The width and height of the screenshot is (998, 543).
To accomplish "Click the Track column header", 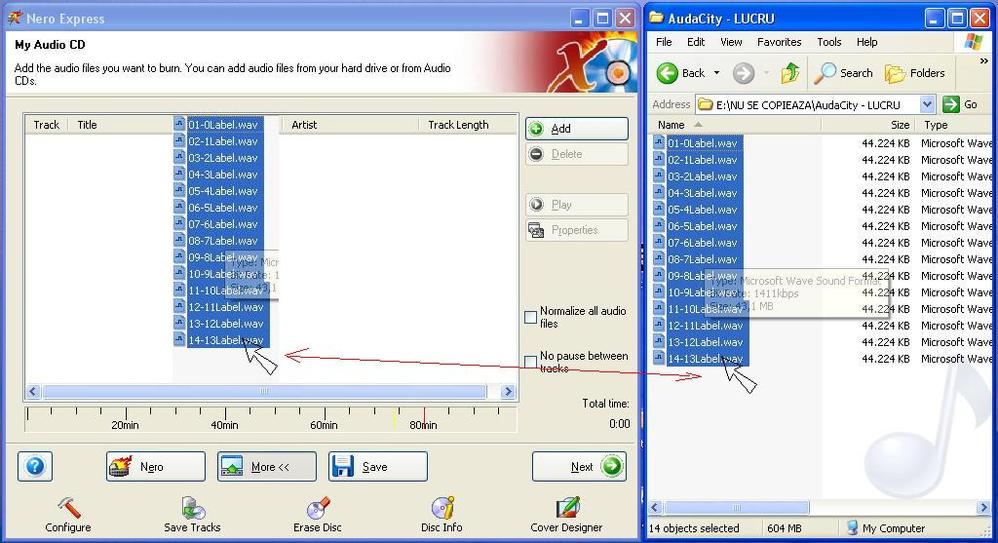I will pos(46,125).
